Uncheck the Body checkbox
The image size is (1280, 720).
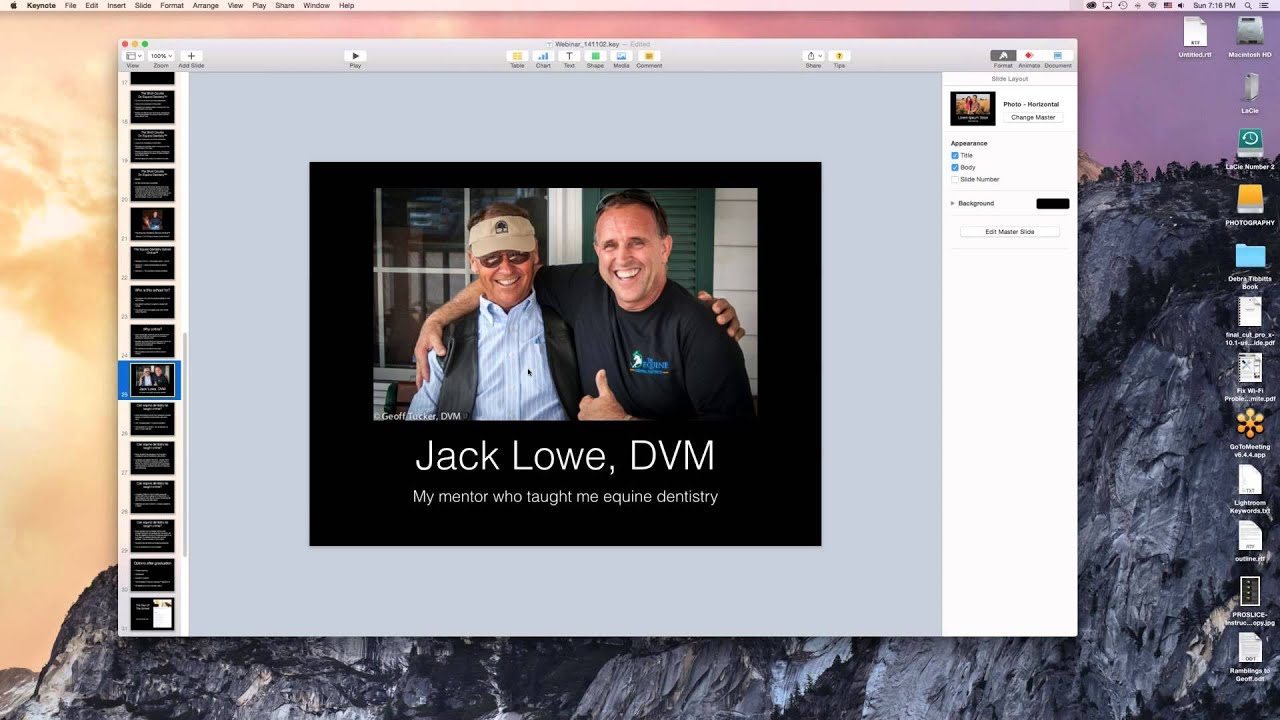[955, 167]
